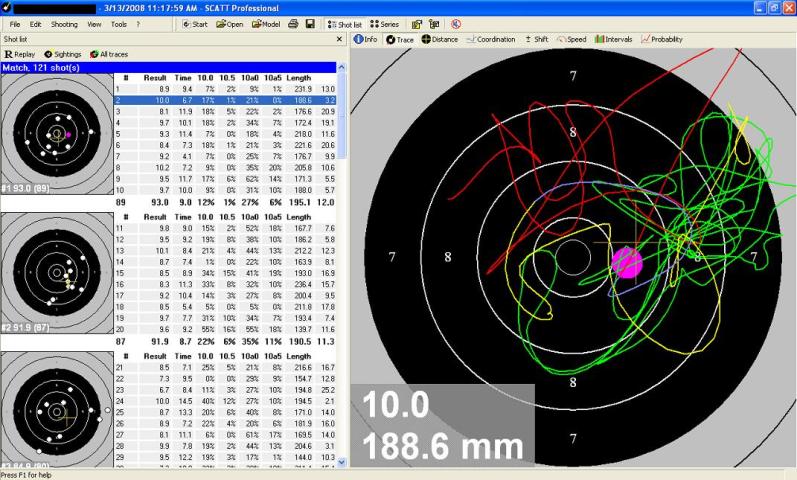The width and height of the screenshot is (797, 480).
Task: Click the SCATT app icon in title bar
Action: point(7,8)
